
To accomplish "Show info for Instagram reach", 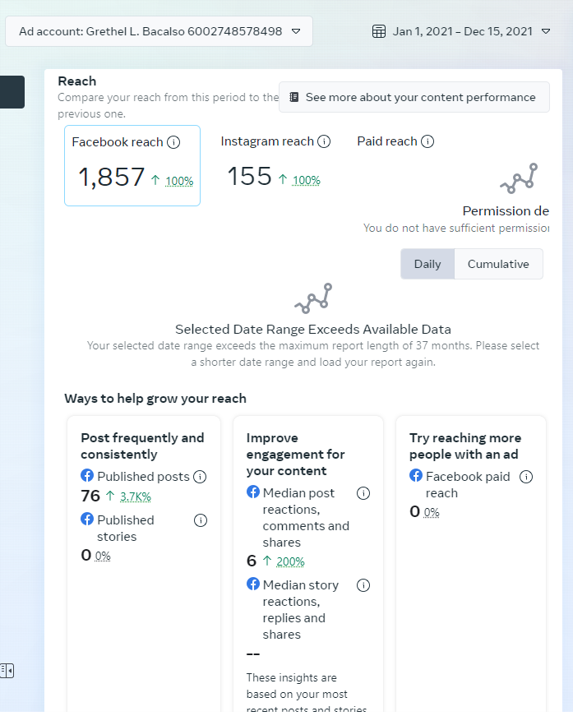I will [x=324, y=141].
